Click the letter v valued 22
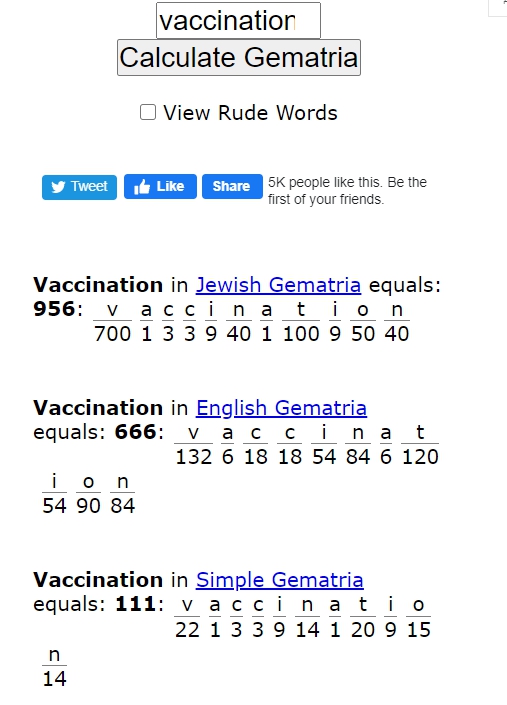The image size is (507, 705). [187, 605]
